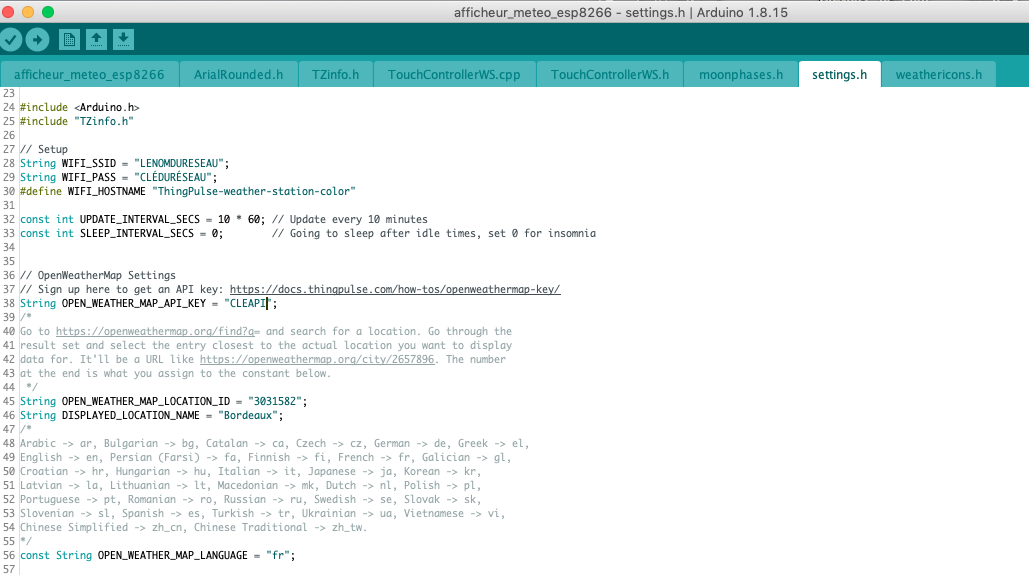The image size is (1029, 575).
Task: Create a new sketch with New icon
Action: tap(69, 39)
